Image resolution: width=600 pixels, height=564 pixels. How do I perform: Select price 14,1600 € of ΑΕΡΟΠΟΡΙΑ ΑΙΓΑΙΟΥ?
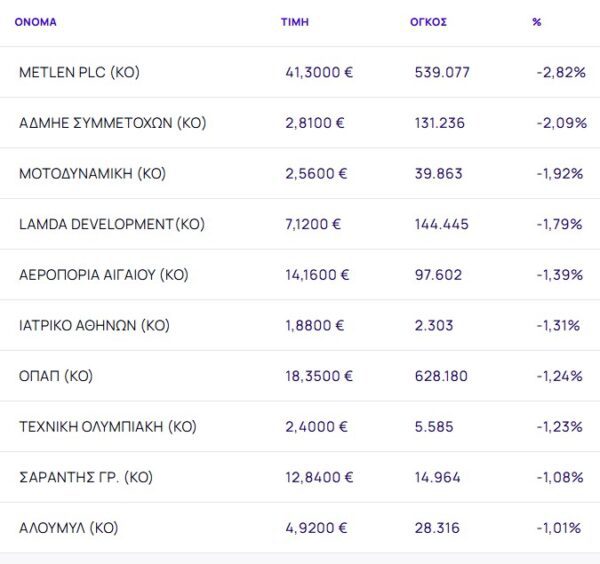[x=317, y=275]
